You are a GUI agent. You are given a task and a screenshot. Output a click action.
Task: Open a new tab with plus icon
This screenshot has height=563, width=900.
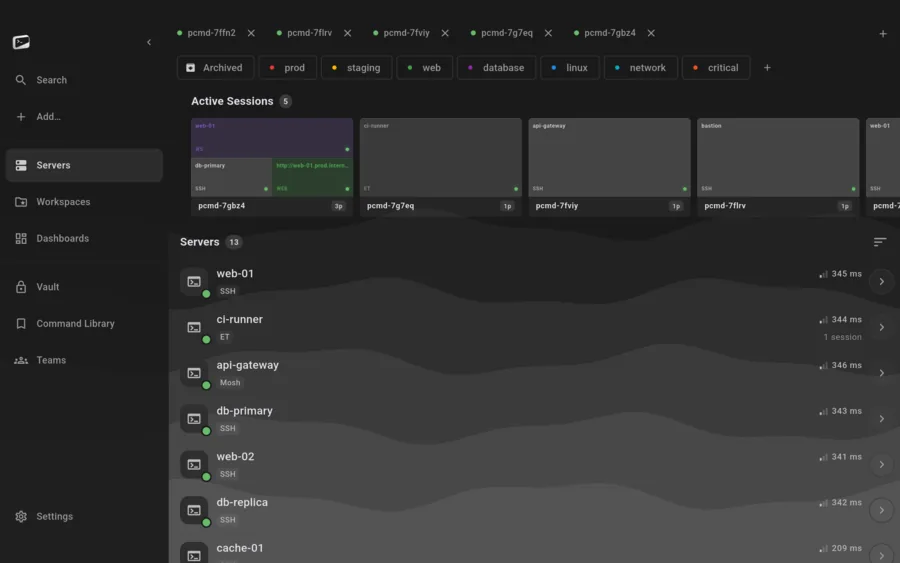(x=883, y=34)
